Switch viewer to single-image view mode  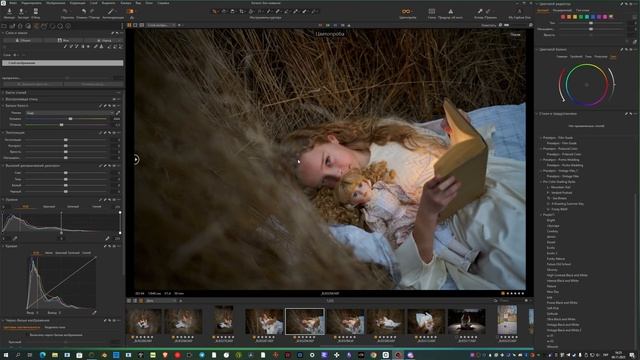point(136,25)
